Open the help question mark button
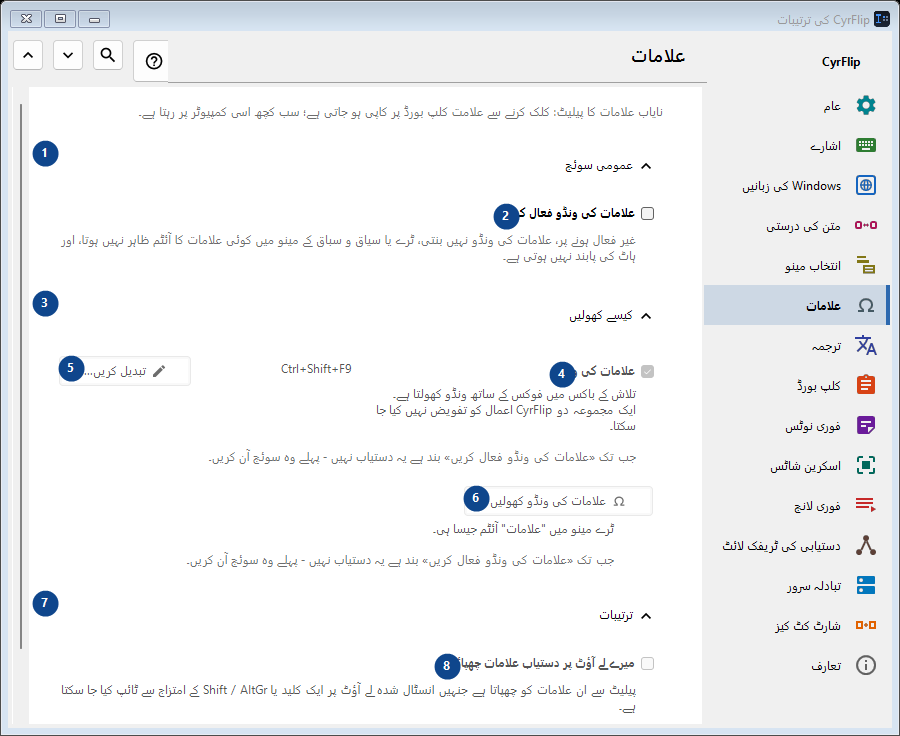This screenshot has height=736, width=900. tap(154, 61)
